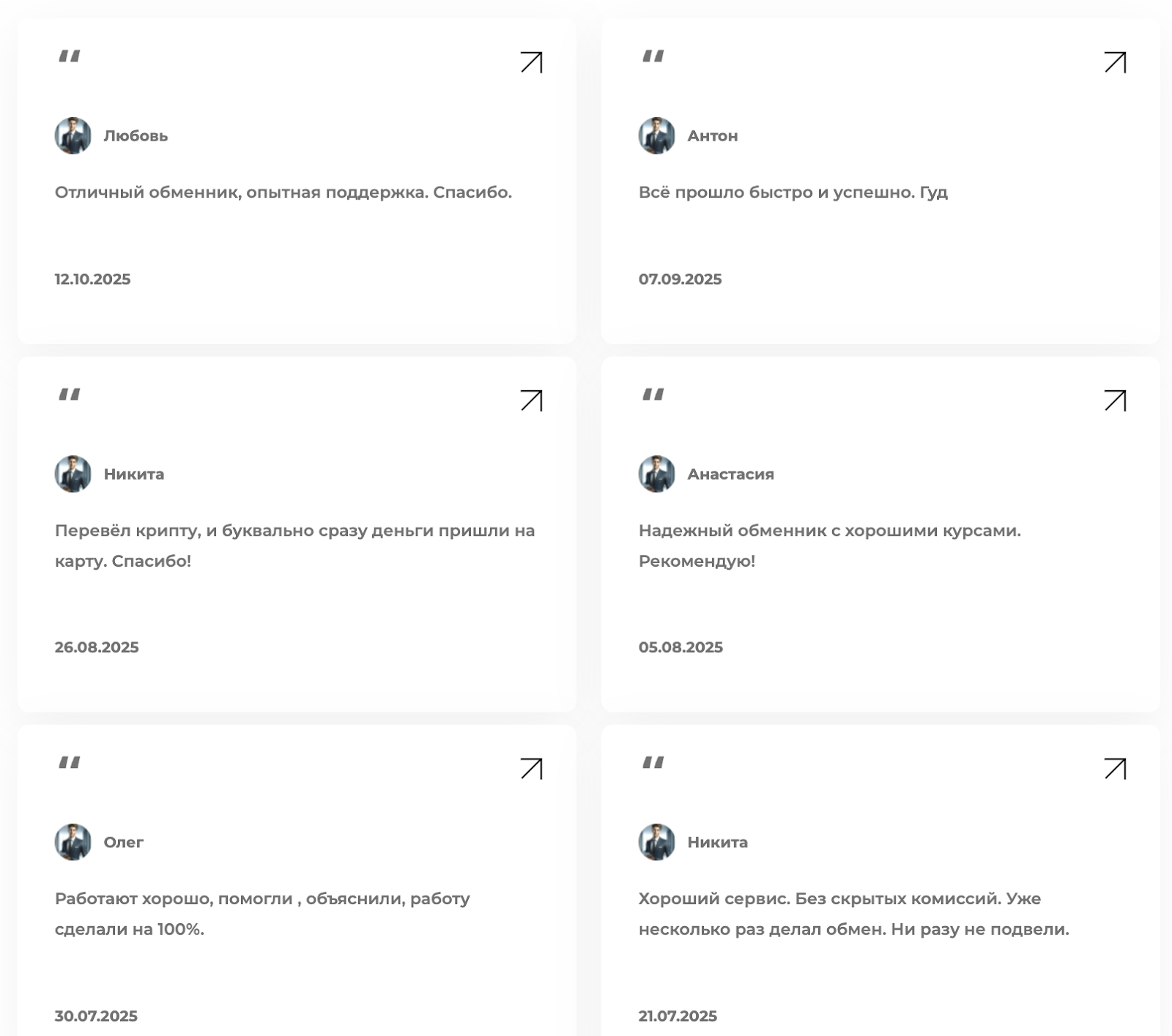The width and height of the screenshot is (1172, 1036).
Task: Click quote mark icon on Любовь's card
Action: coord(70,56)
